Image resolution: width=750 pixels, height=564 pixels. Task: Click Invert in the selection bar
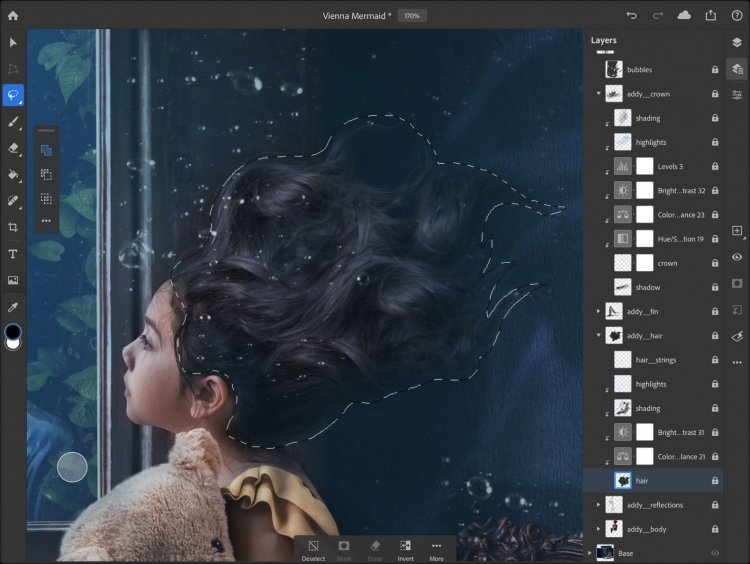point(406,550)
